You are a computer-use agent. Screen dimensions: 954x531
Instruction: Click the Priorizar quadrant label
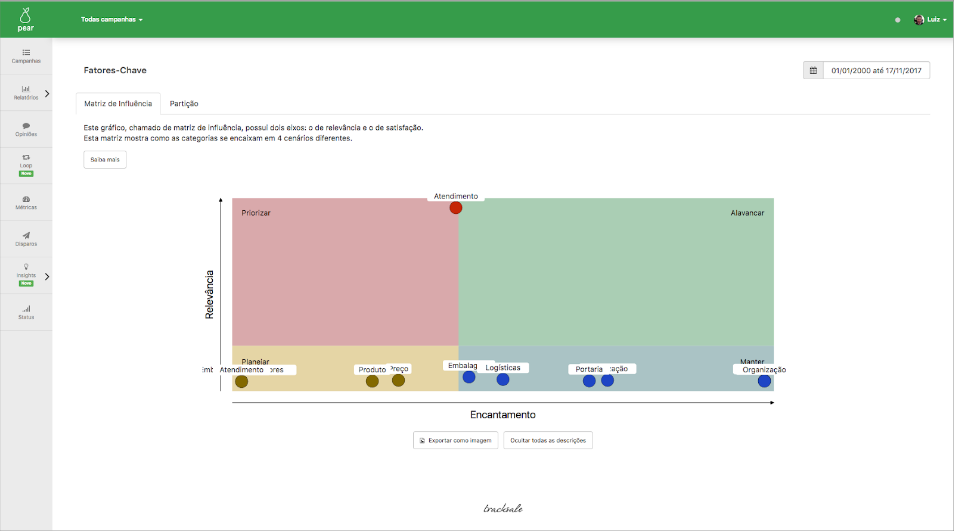[x=256, y=213]
